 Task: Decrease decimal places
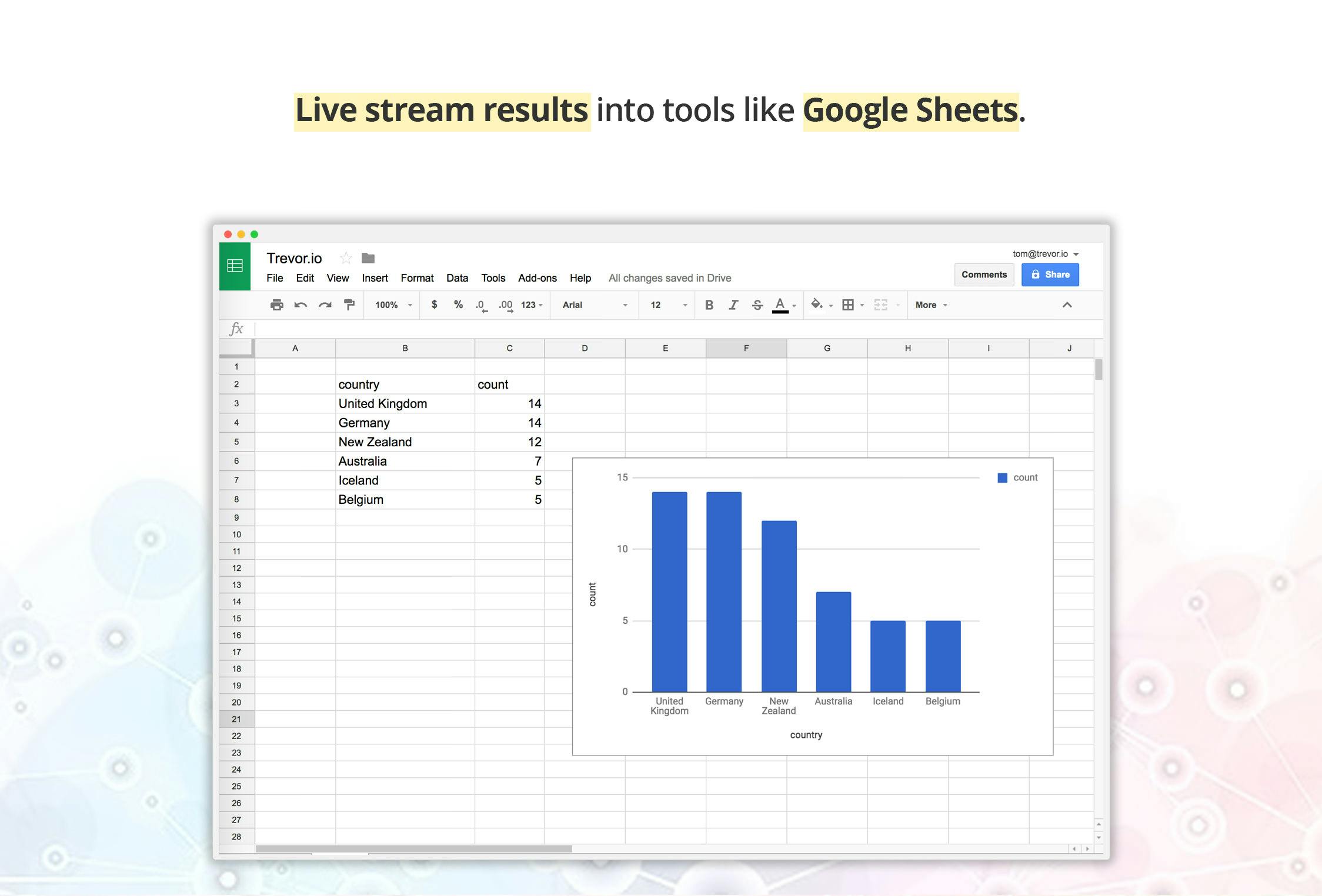tap(482, 305)
